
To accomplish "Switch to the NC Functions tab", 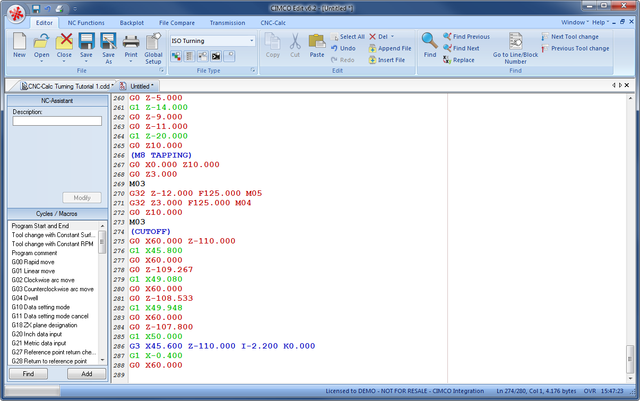I will coord(86,23).
